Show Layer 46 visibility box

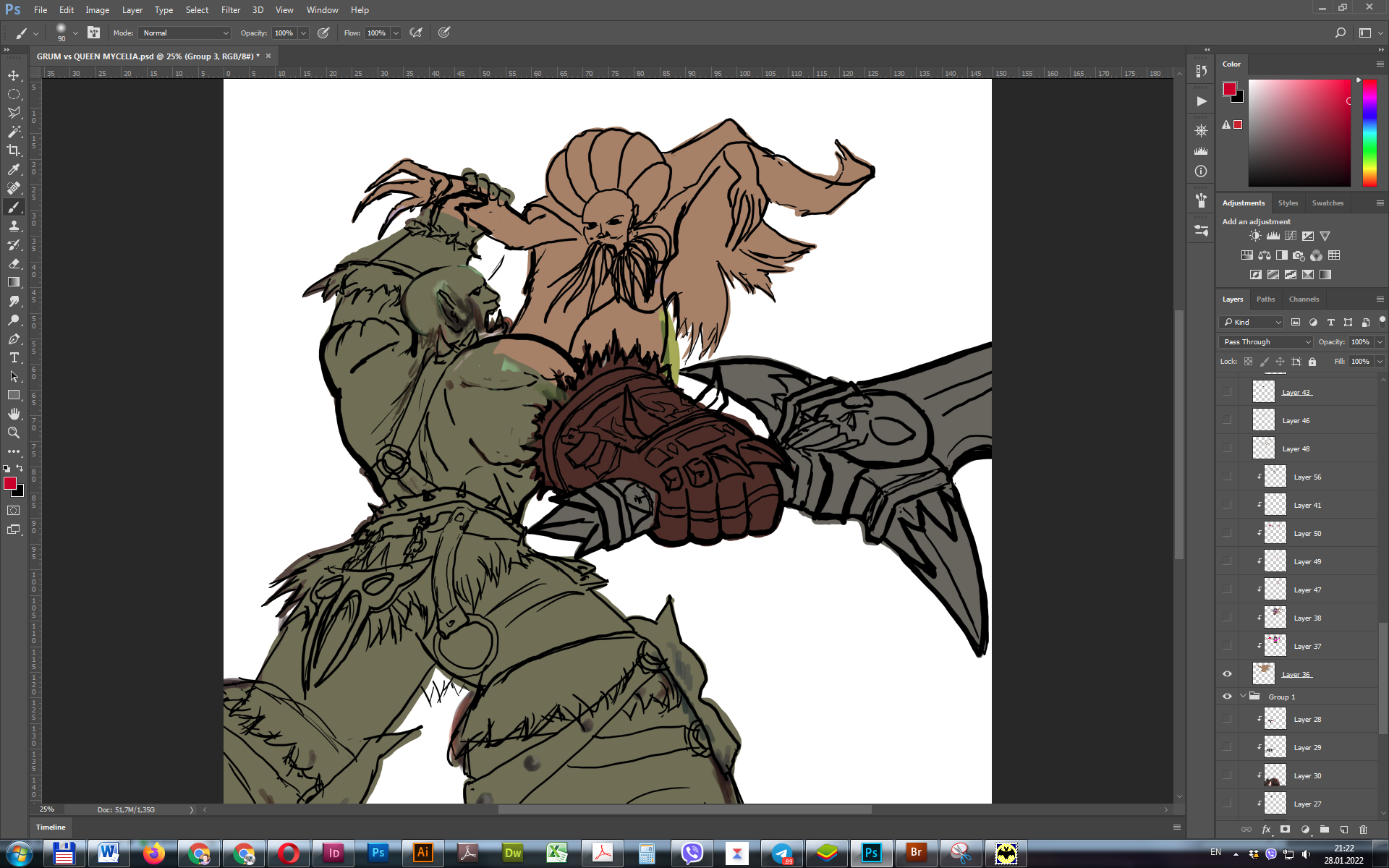pos(1227,420)
